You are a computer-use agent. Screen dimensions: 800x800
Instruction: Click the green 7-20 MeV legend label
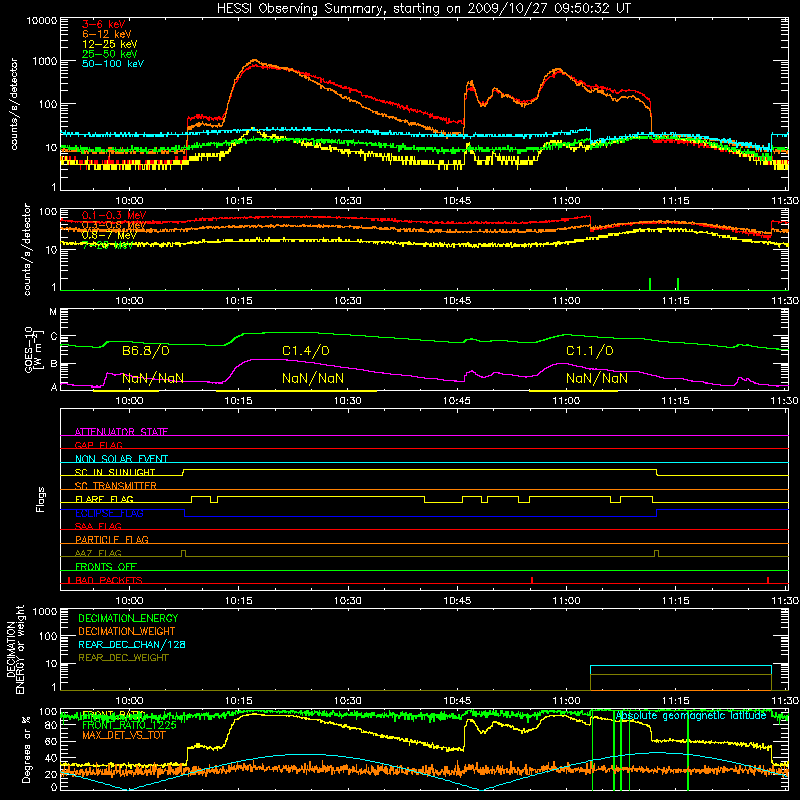[x=108, y=245]
